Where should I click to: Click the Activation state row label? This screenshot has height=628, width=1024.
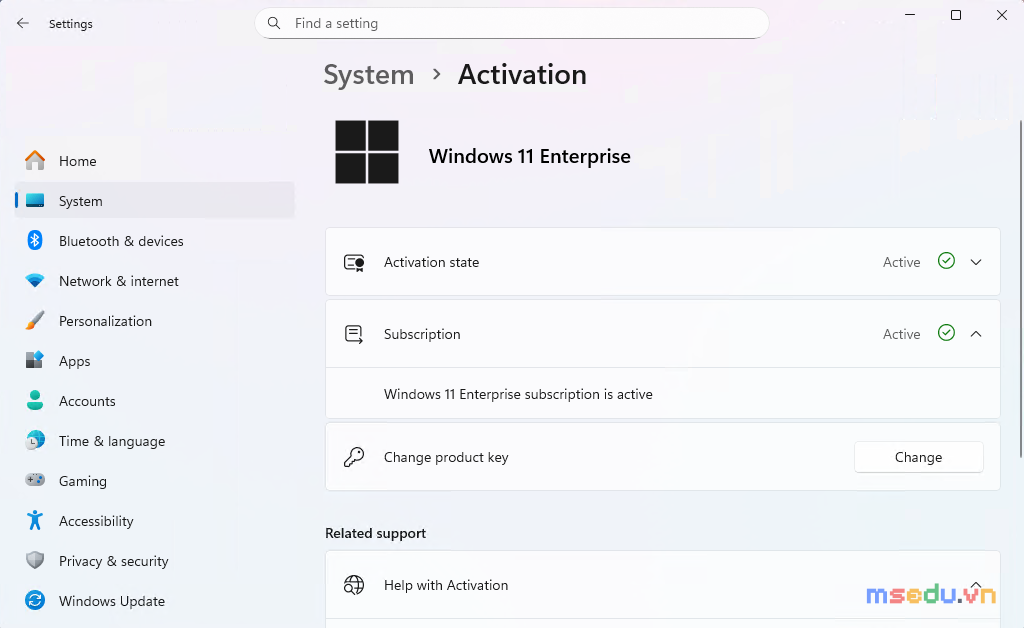[432, 262]
